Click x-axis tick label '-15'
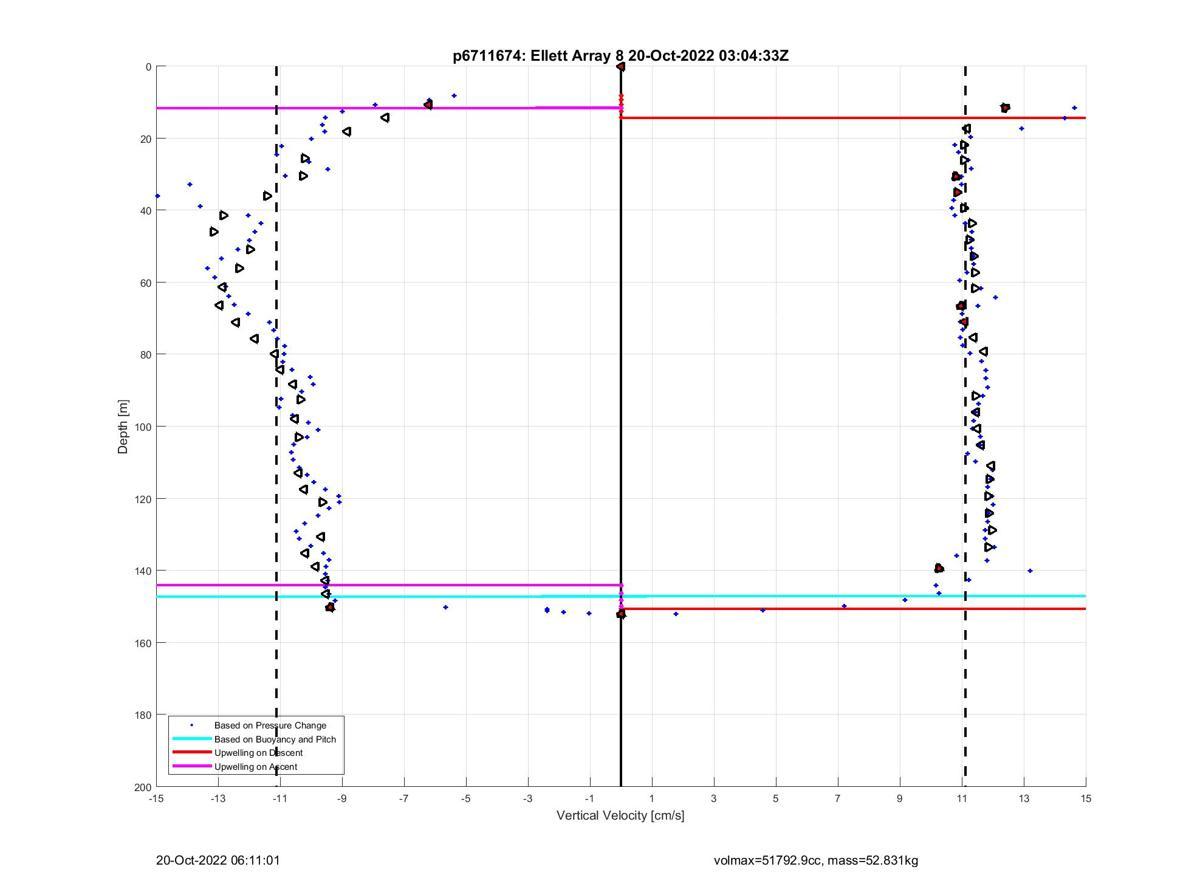Image resolution: width=1200 pixels, height=885 pixels. coord(156,798)
